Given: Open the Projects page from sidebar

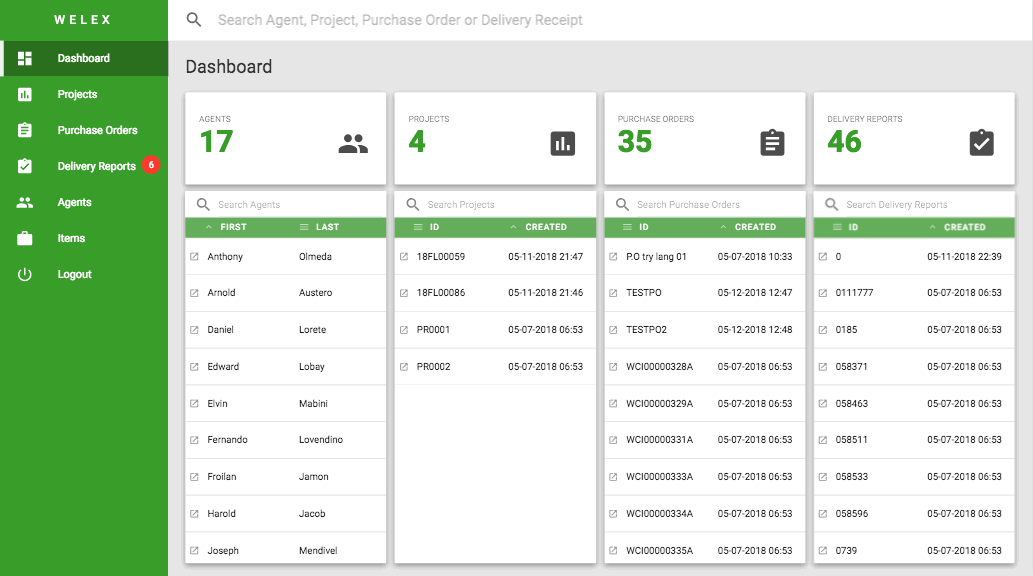Looking at the screenshot, I should coord(77,94).
